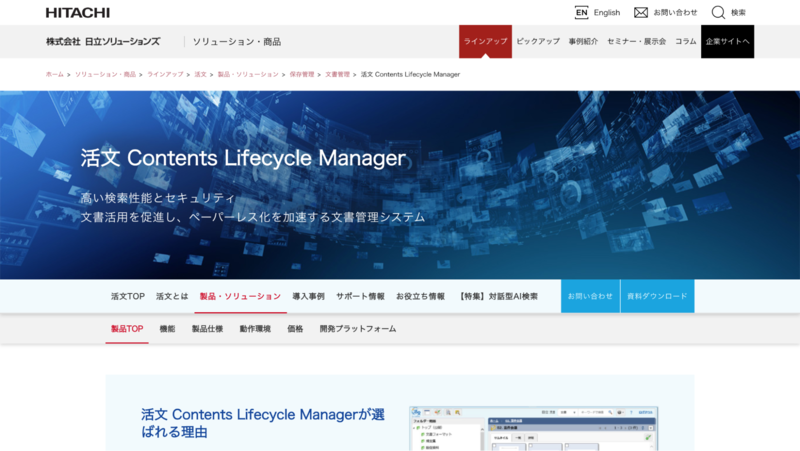Click the blue お問い合わせ button
Image resolution: width=800 pixels, height=451 pixels.
[x=590, y=296]
